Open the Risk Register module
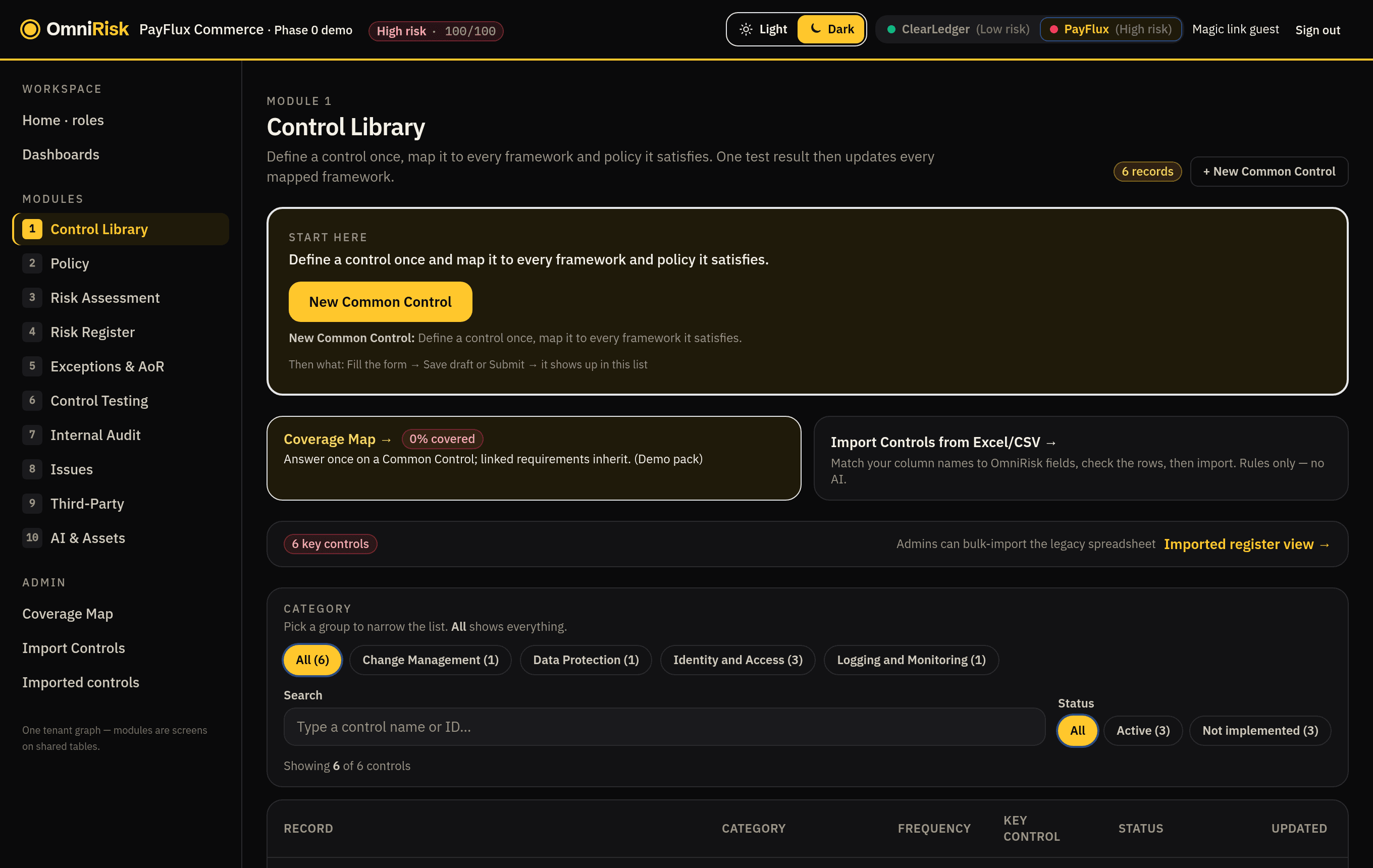 [x=120, y=332]
